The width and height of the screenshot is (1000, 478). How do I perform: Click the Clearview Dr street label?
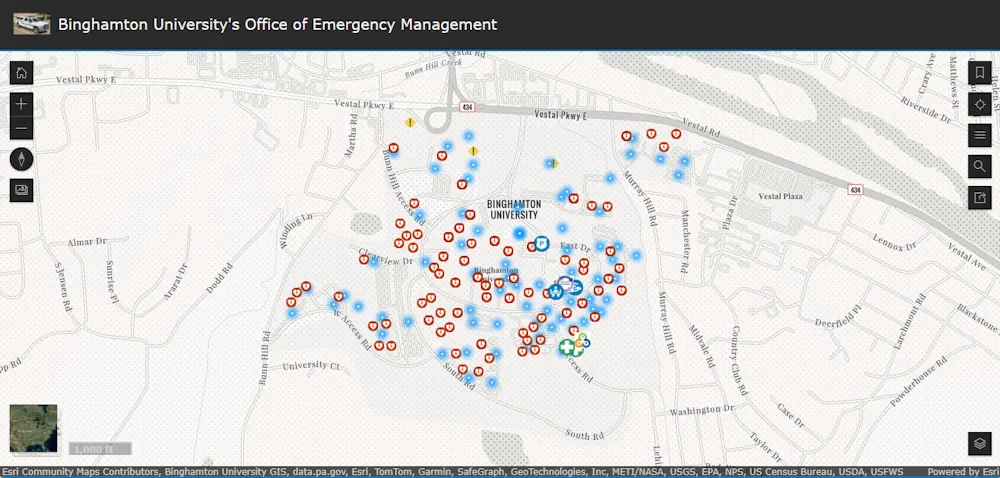coord(387,257)
